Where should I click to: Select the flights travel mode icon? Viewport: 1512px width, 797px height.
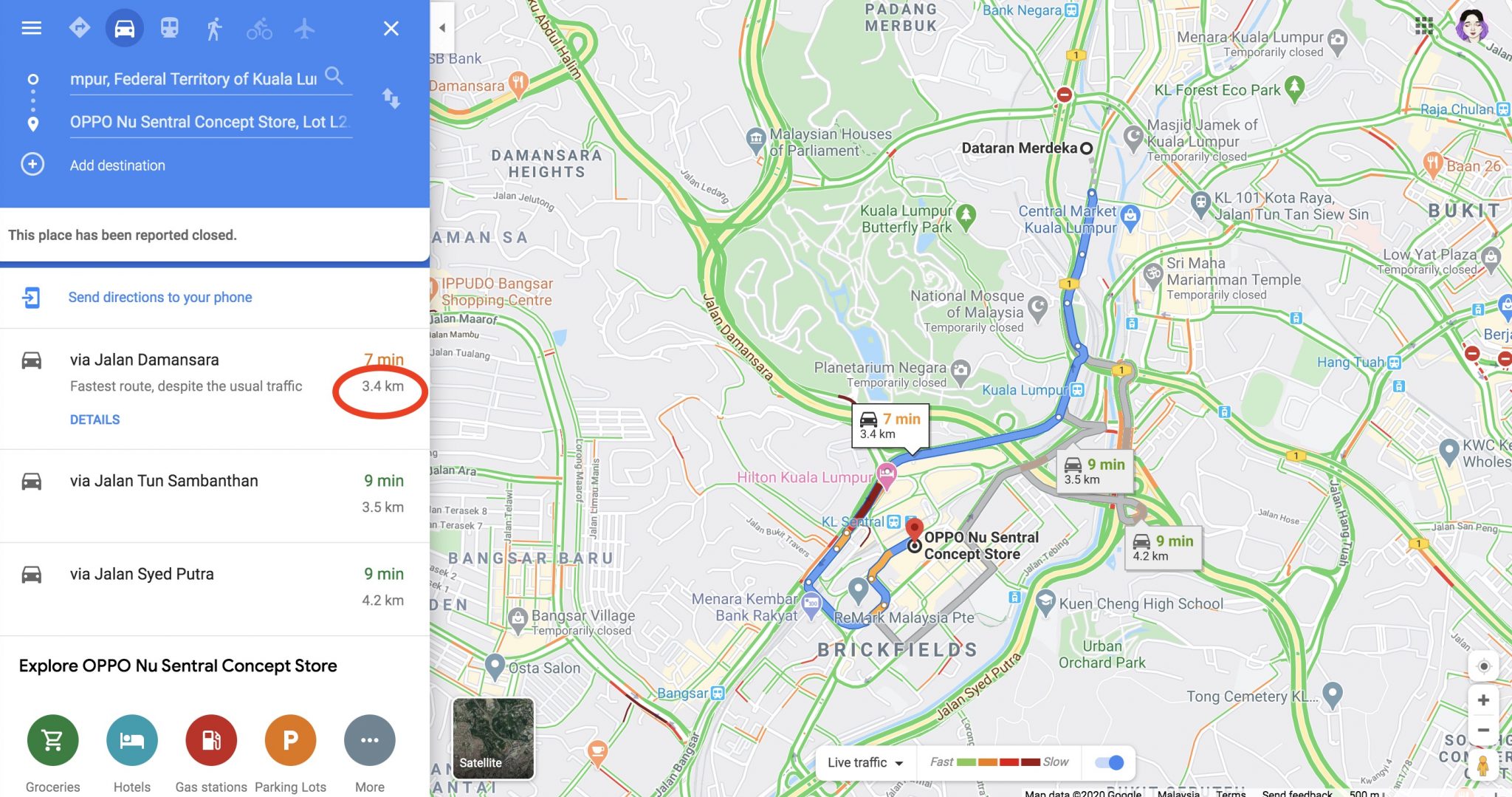pos(304,28)
